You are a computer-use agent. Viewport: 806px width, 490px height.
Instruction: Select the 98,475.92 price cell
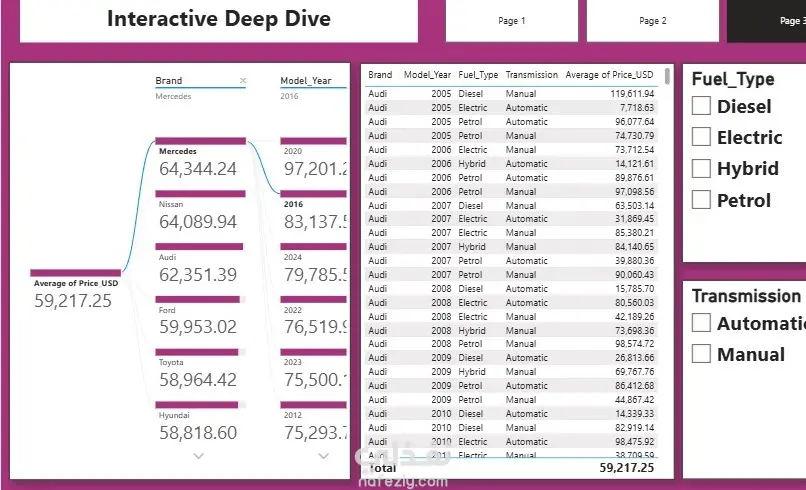pos(634,441)
